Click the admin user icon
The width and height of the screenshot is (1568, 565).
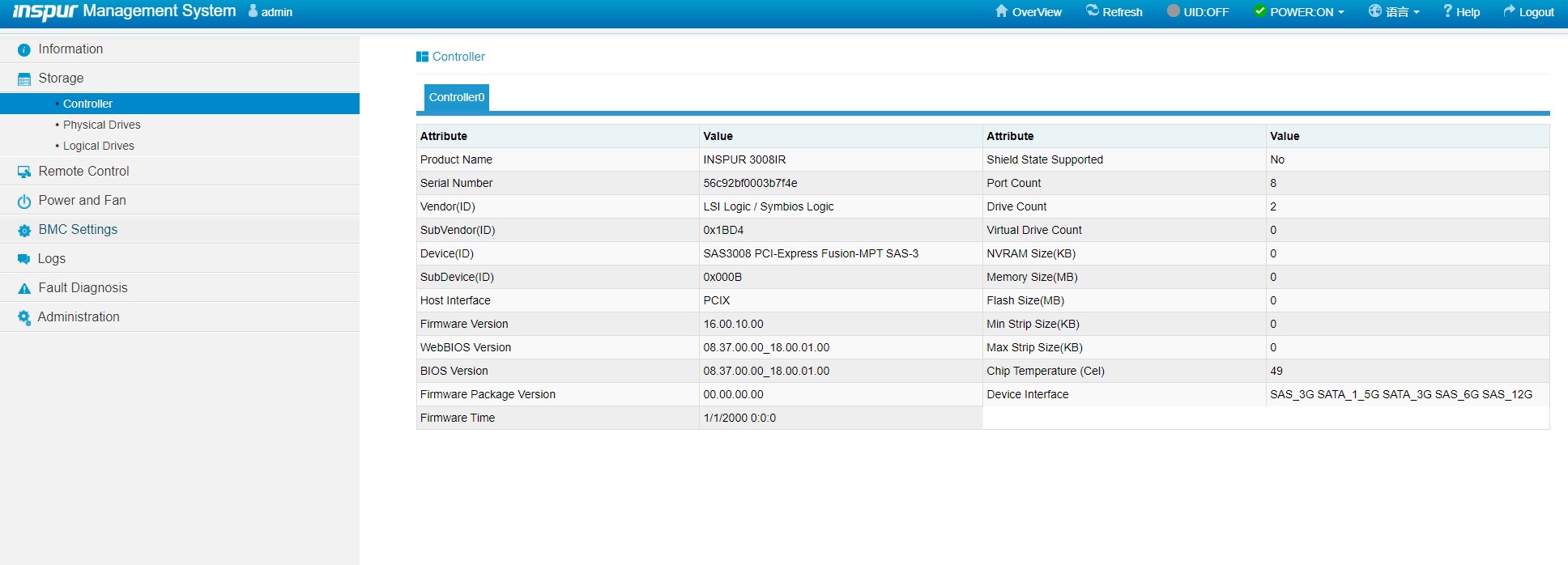coord(253,11)
